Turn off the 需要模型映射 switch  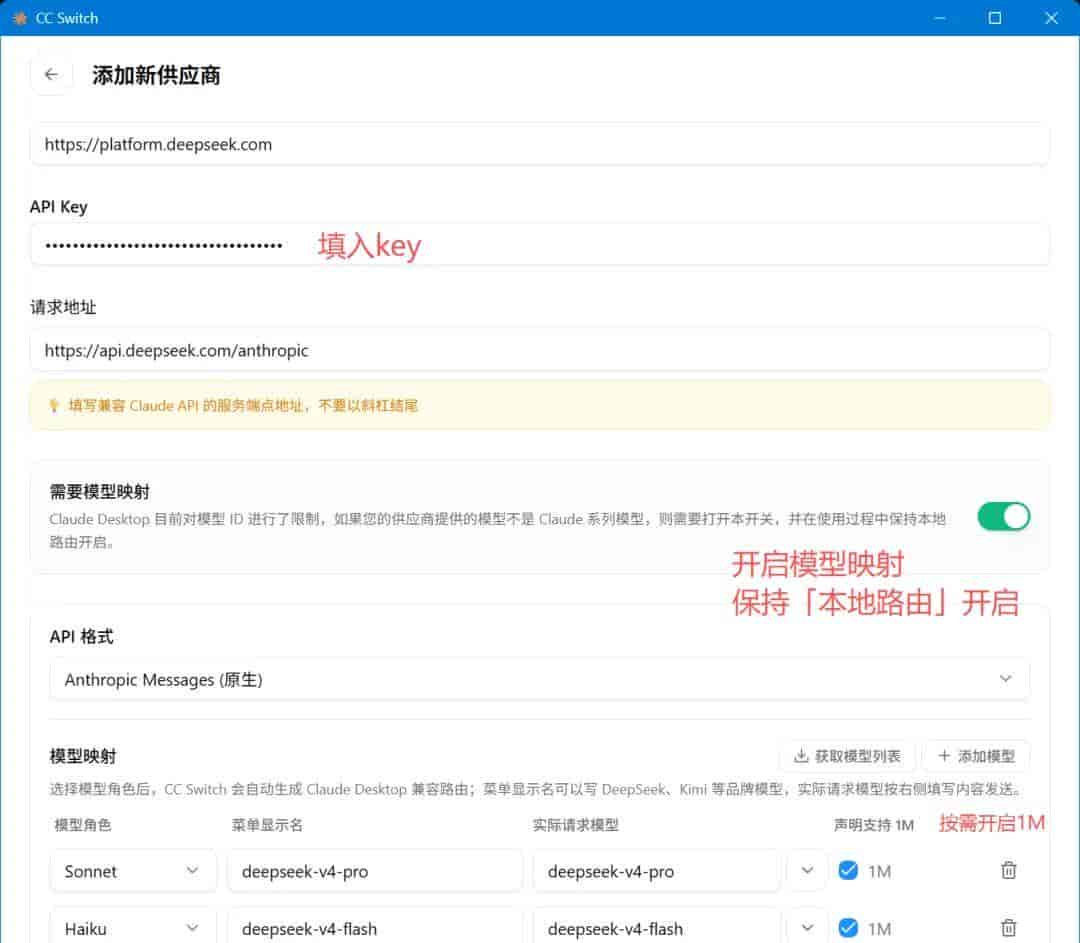tap(1004, 517)
